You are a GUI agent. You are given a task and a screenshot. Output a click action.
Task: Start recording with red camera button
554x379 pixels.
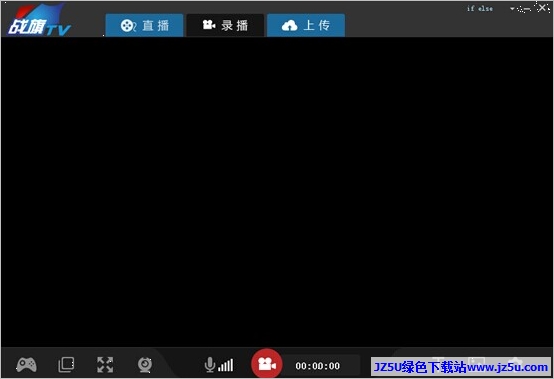(267, 364)
